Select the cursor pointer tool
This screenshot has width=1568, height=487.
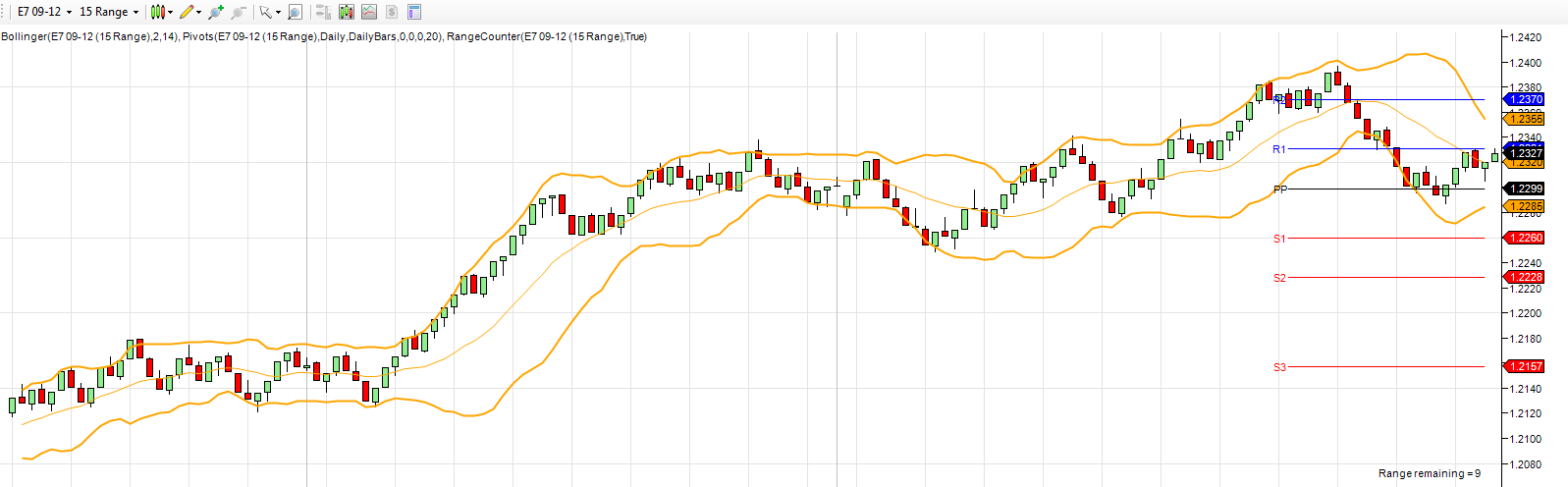pyautogui.click(x=265, y=12)
